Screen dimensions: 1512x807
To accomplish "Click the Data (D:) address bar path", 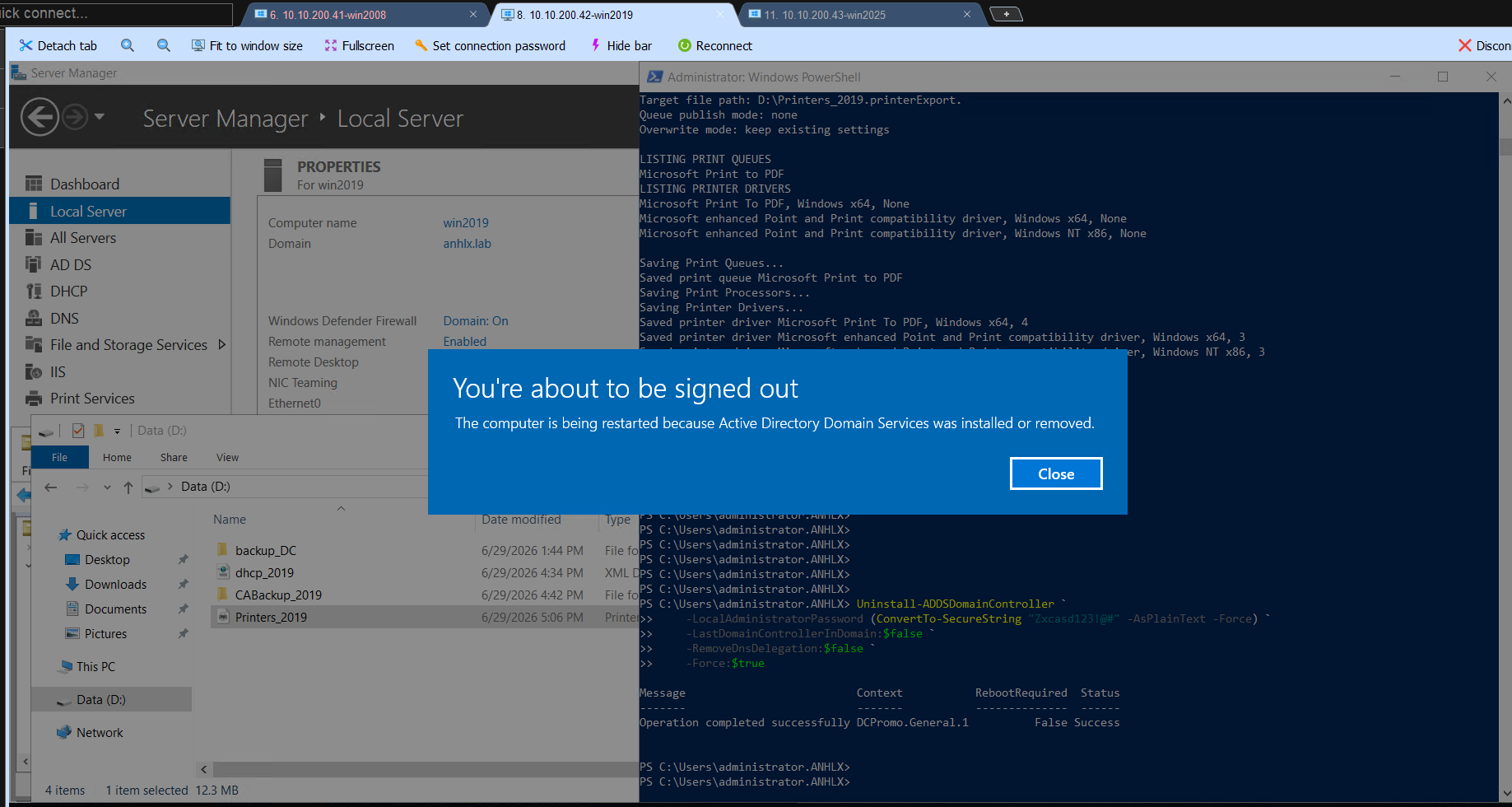I will coord(206,487).
